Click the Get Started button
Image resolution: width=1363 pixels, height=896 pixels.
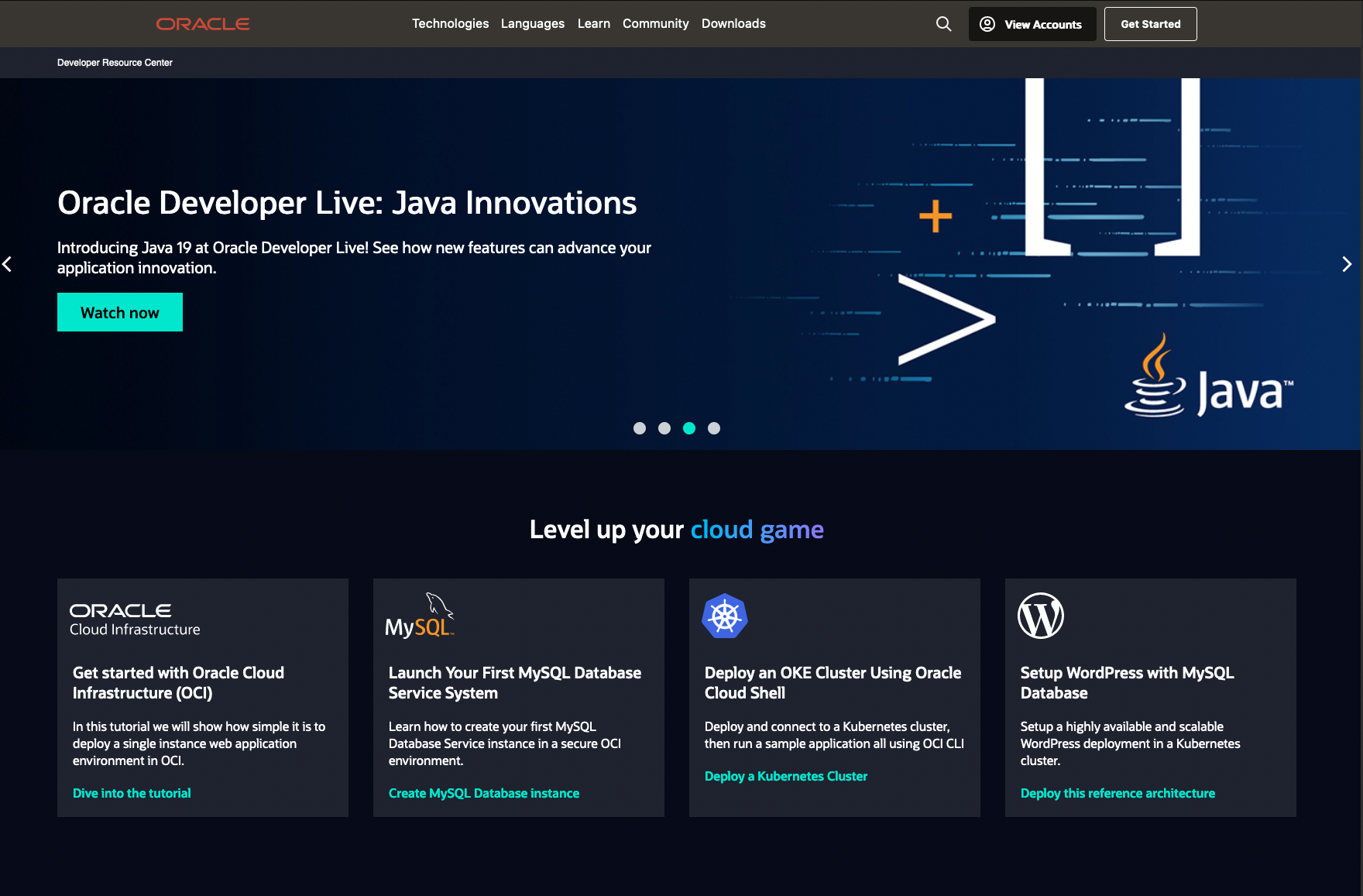click(x=1150, y=24)
